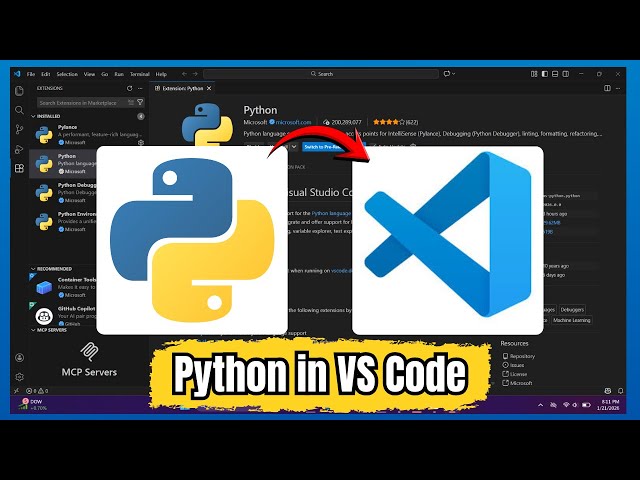Select the Container Tools recommended extension
The image size is (640, 480).
coord(63,287)
